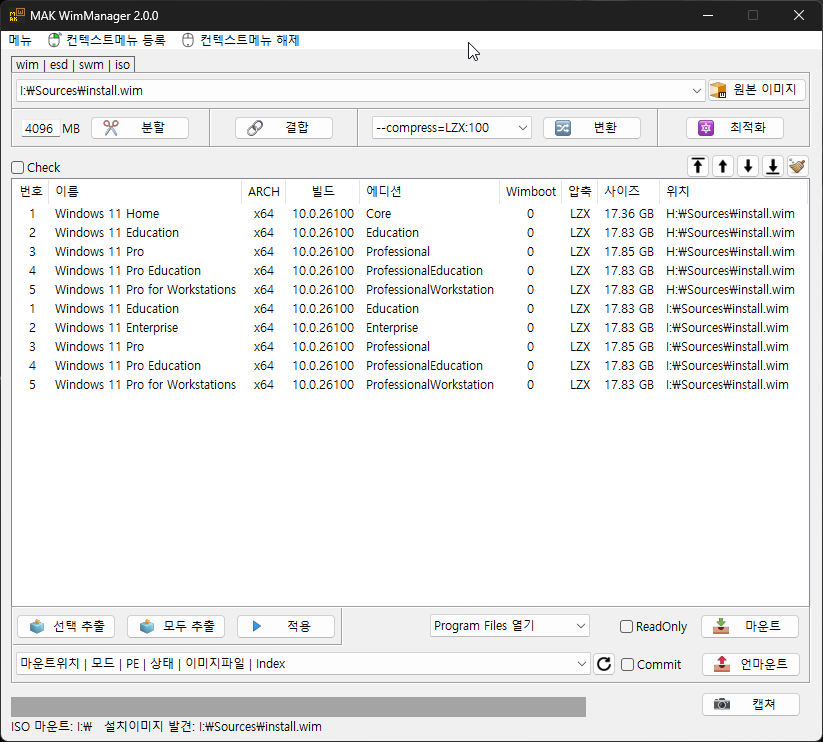The image size is (823, 742).
Task: Toggle the ReadOnly checkbox
Action: point(626,627)
